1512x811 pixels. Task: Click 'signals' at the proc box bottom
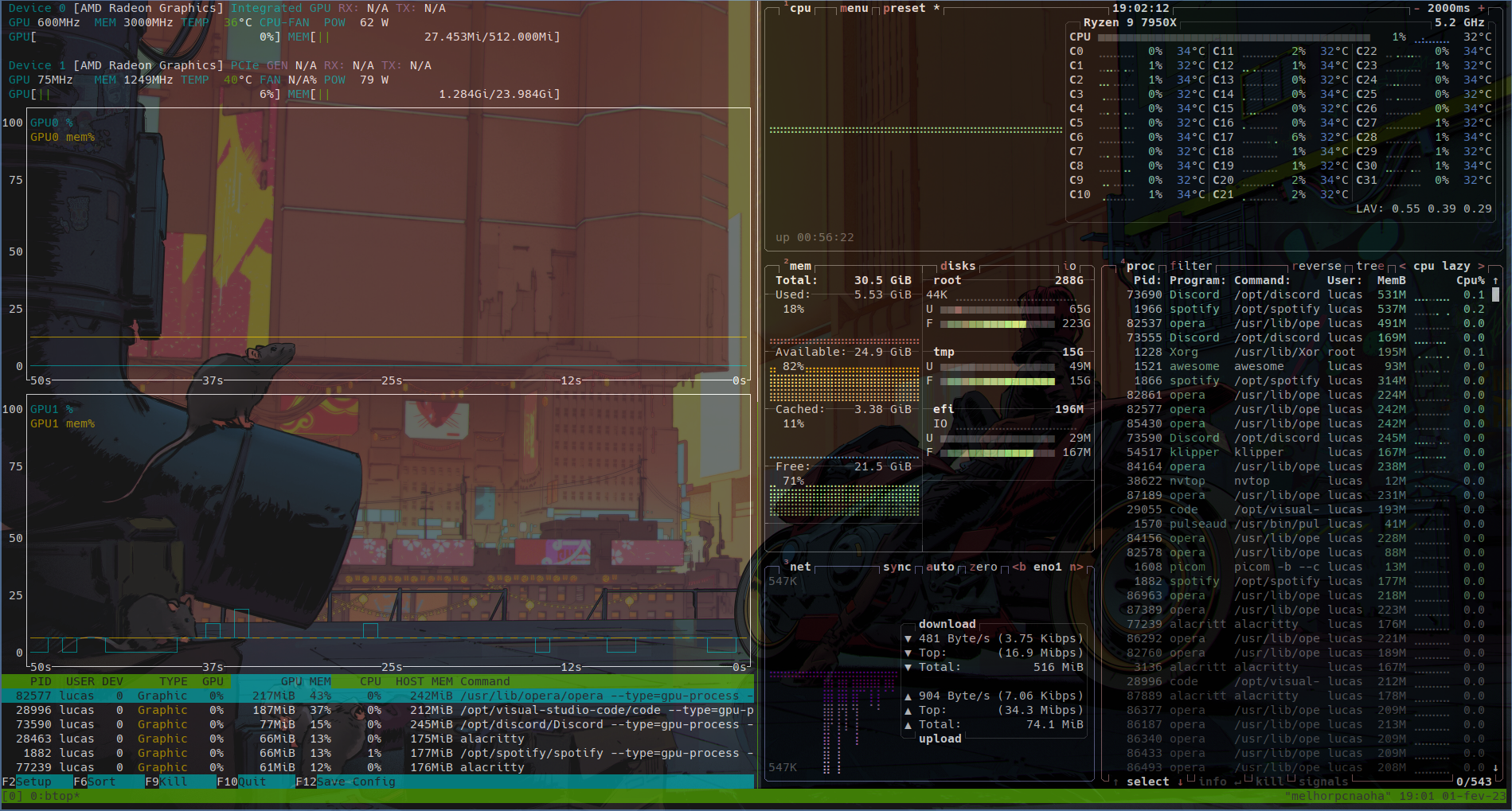[1323, 782]
